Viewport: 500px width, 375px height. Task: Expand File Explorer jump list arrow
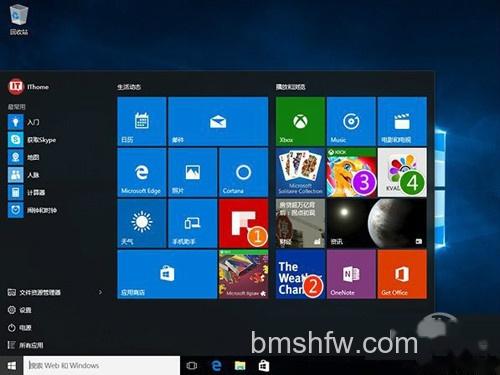click(x=100, y=292)
